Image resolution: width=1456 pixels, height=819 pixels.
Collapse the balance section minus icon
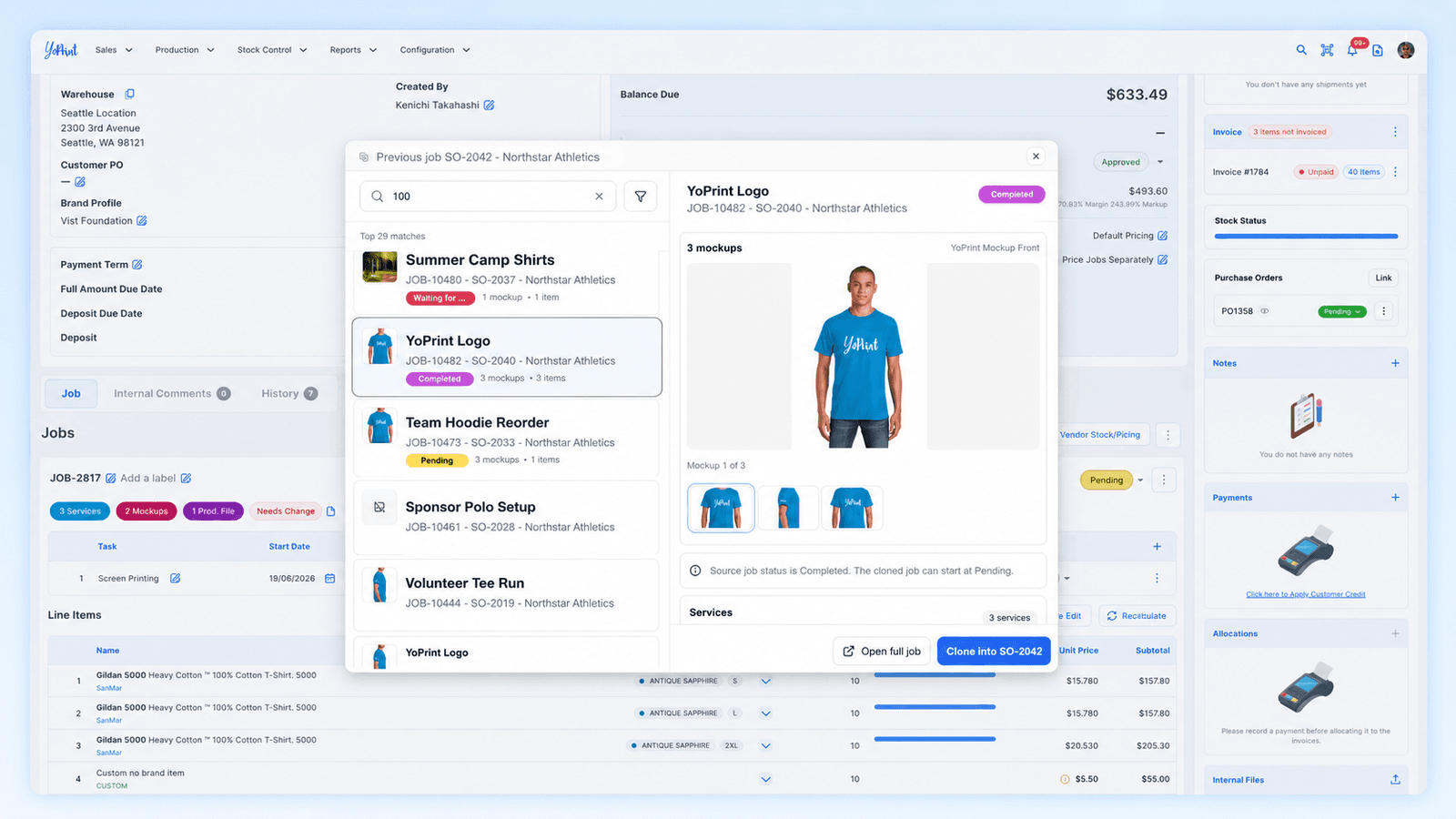click(x=1160, y=133)
